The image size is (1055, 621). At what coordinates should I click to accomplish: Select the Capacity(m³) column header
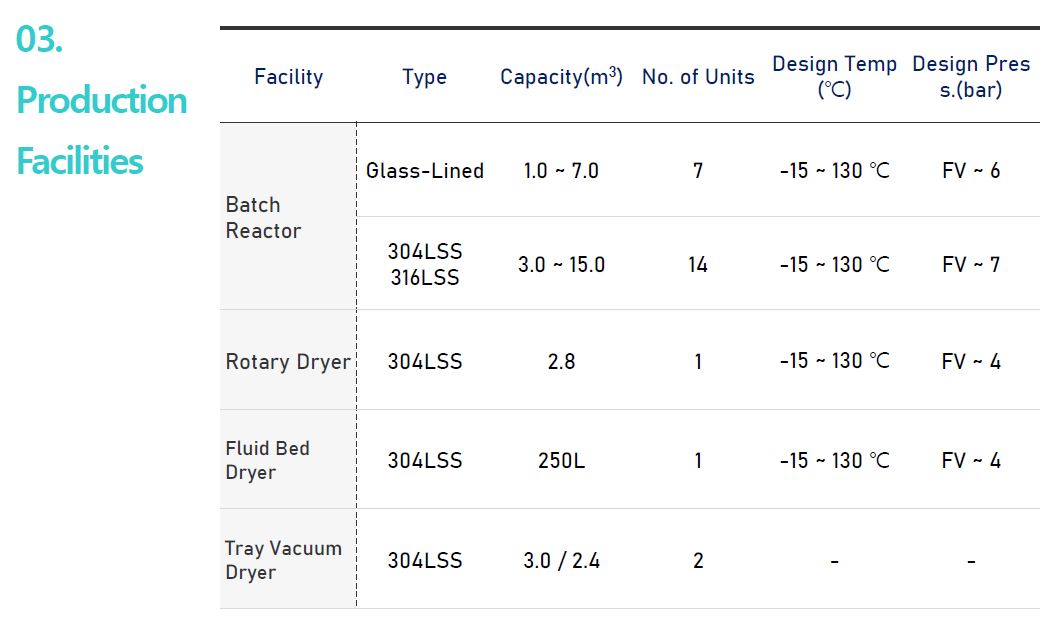pos(561,77)
